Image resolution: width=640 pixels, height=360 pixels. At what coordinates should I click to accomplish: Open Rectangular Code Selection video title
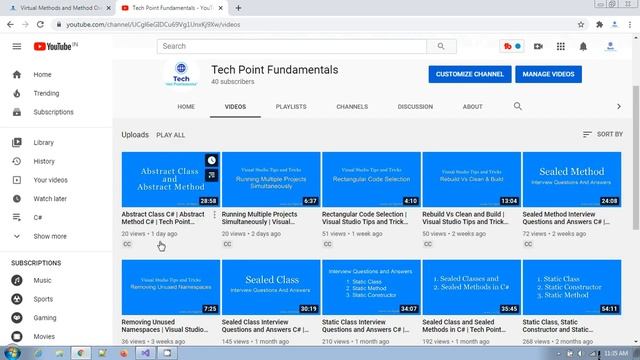pyautogui.click(x=365, y=218)
